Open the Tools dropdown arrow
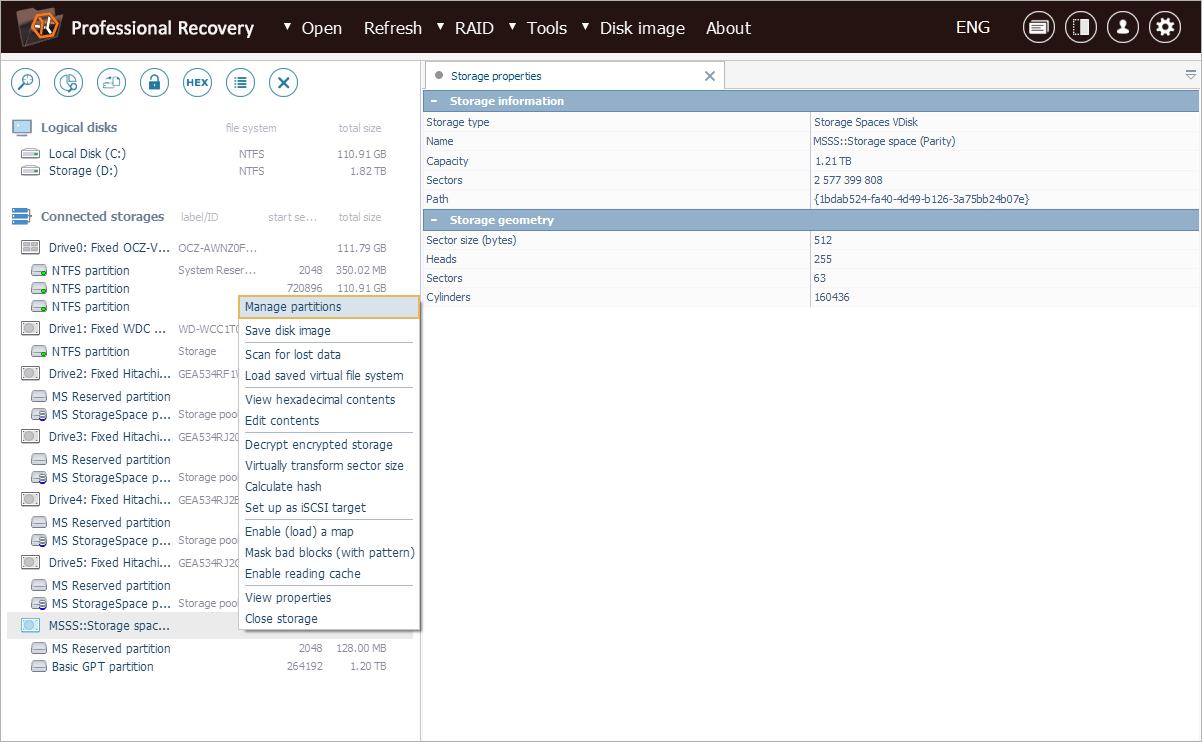This screenshot has height=742, width=1202. [514, 27]
